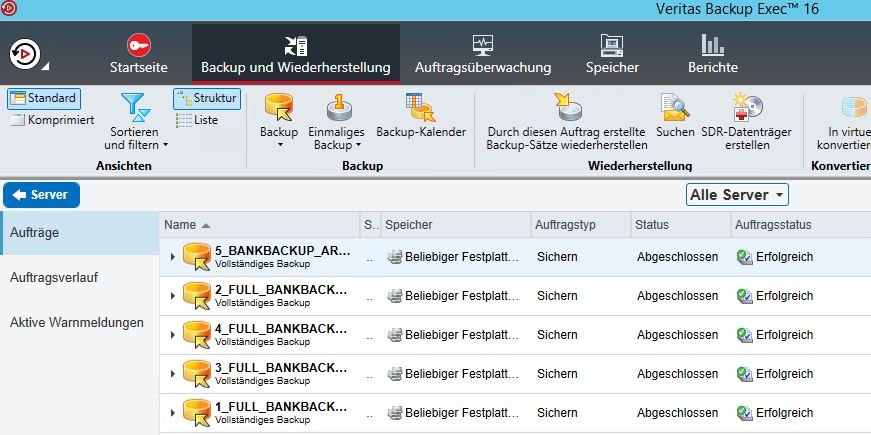The height and width of the screenshot is (435, 871).
Task: Open the Backup Exec round logo button
Action: (x=25, y=54)
